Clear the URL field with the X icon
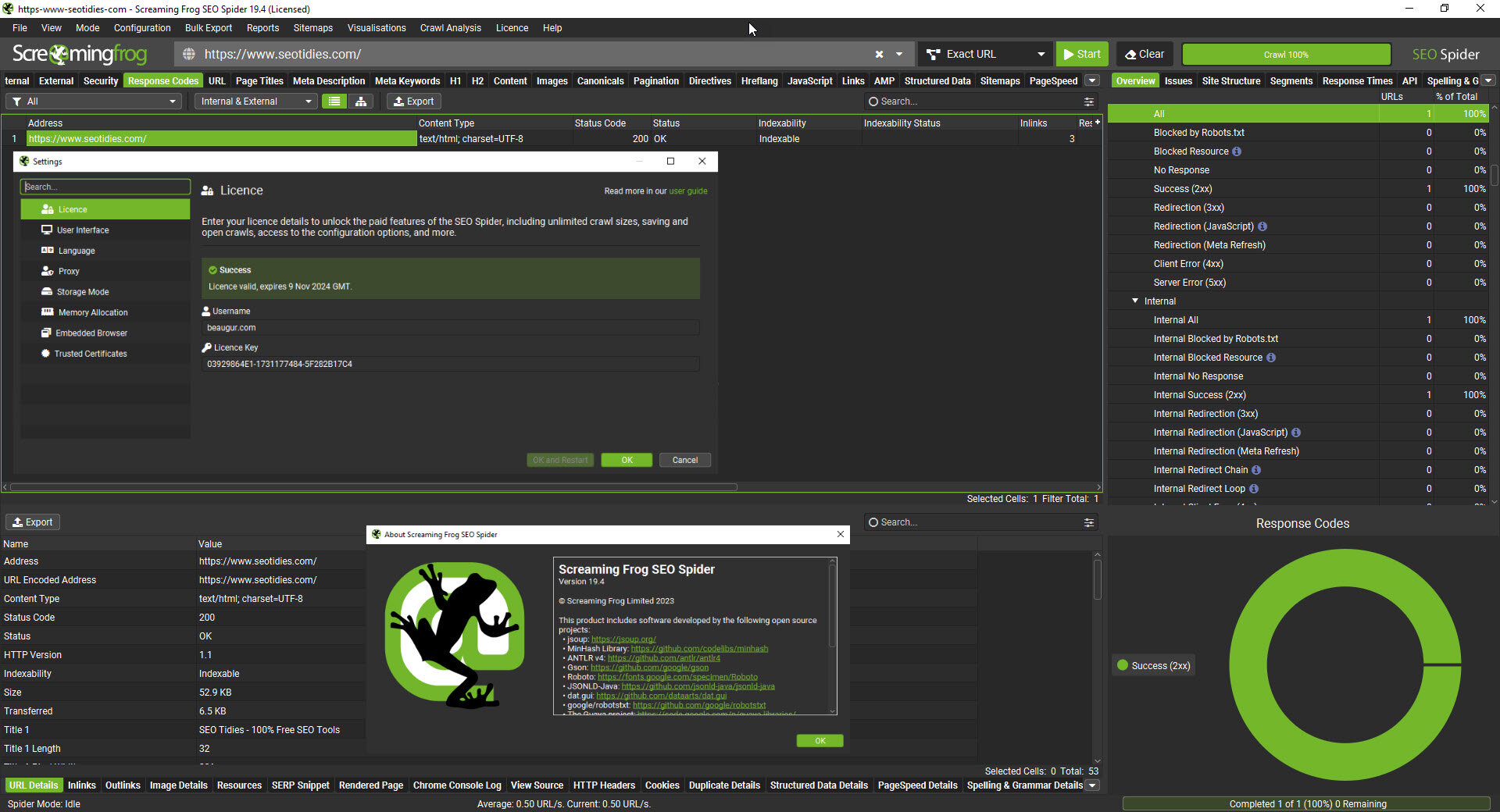This screenshot has width=1500, height=812. click(879, 55)
